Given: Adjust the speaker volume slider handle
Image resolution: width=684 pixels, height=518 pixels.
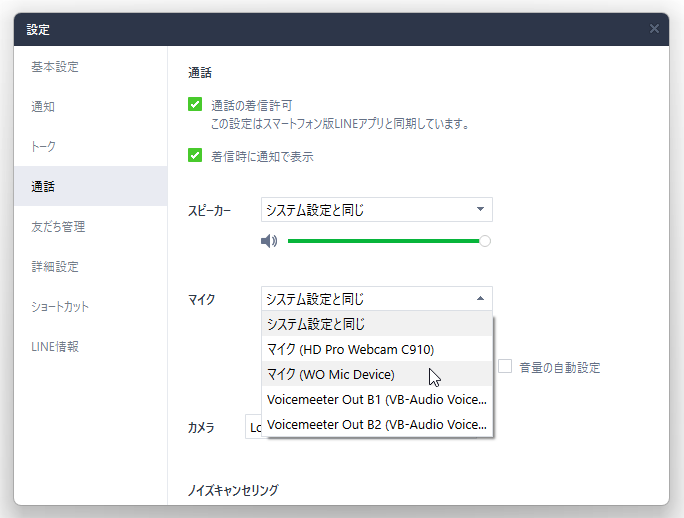Looking at the screenshot, I should [485, 241].
